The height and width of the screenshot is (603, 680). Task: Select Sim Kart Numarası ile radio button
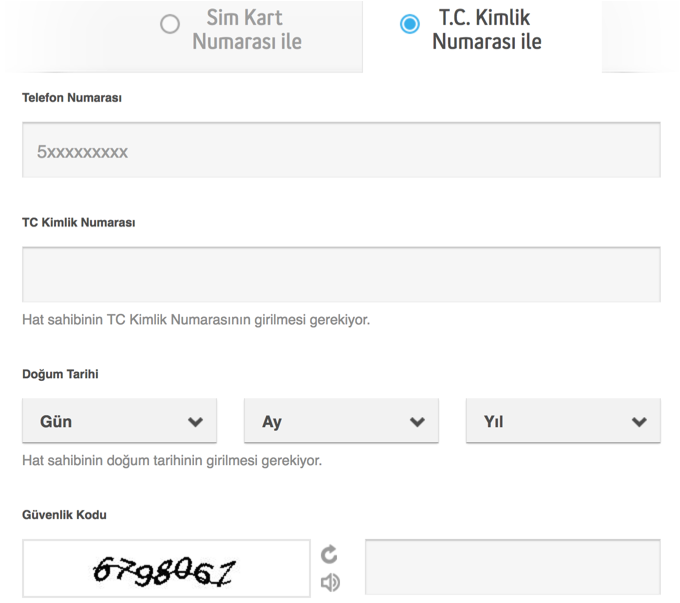pos(170,24)
